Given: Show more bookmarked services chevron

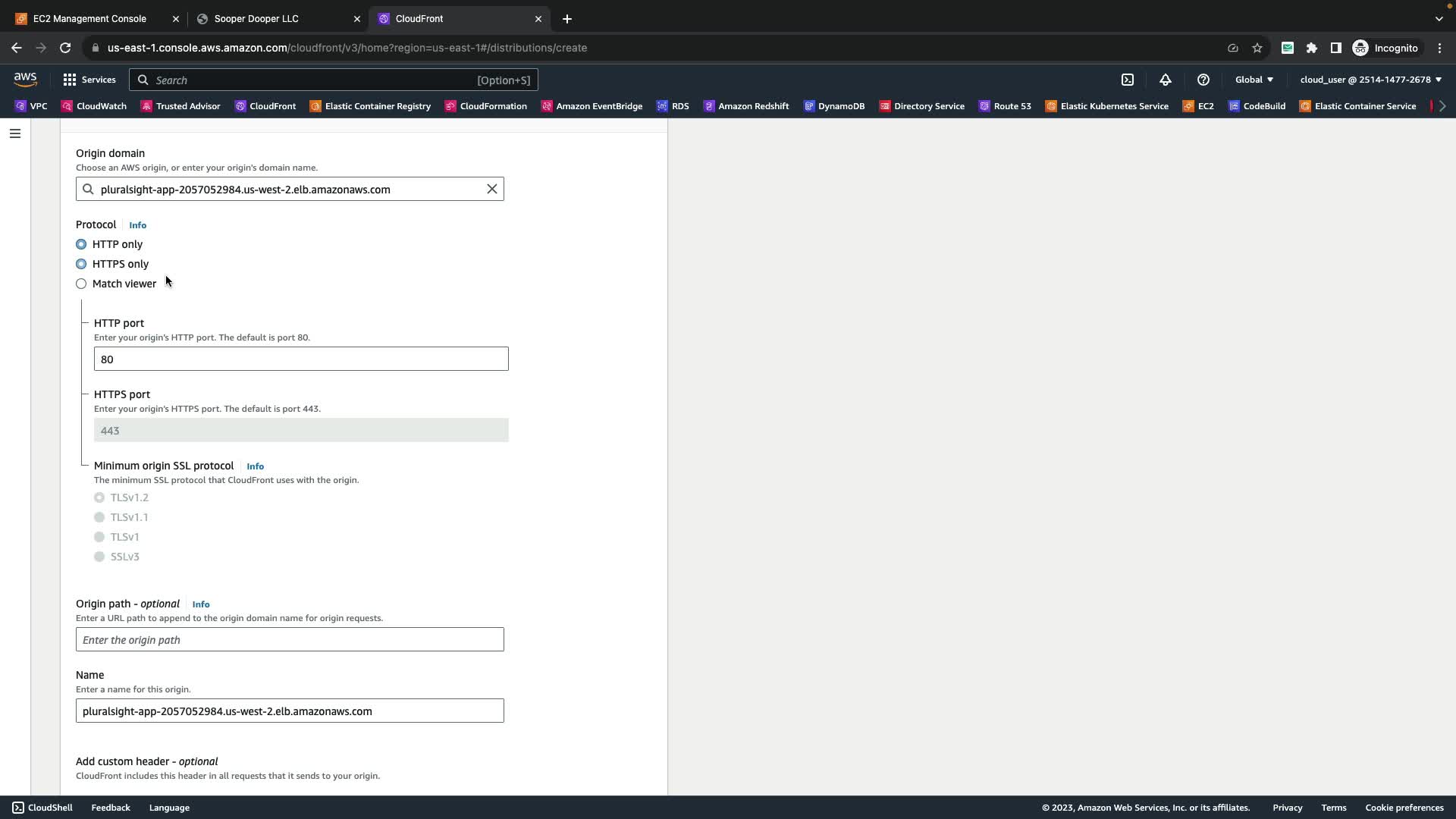Looking at the screenshot, I should [x=1442, y=106].
